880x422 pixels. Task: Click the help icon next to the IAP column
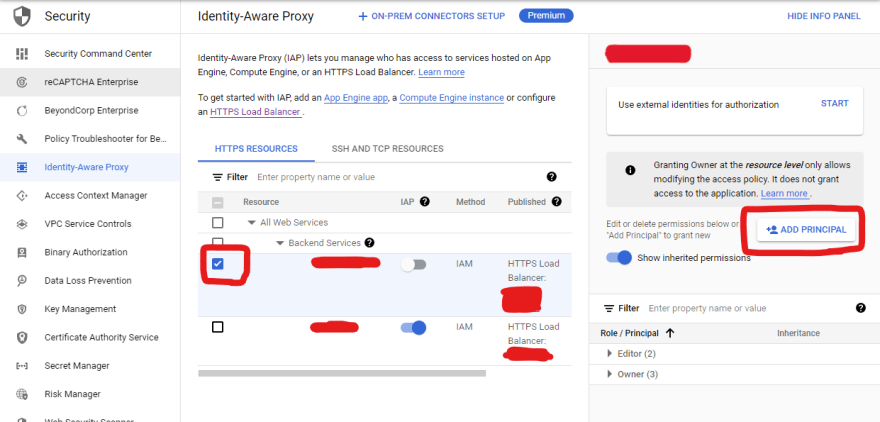click(425, 201)
